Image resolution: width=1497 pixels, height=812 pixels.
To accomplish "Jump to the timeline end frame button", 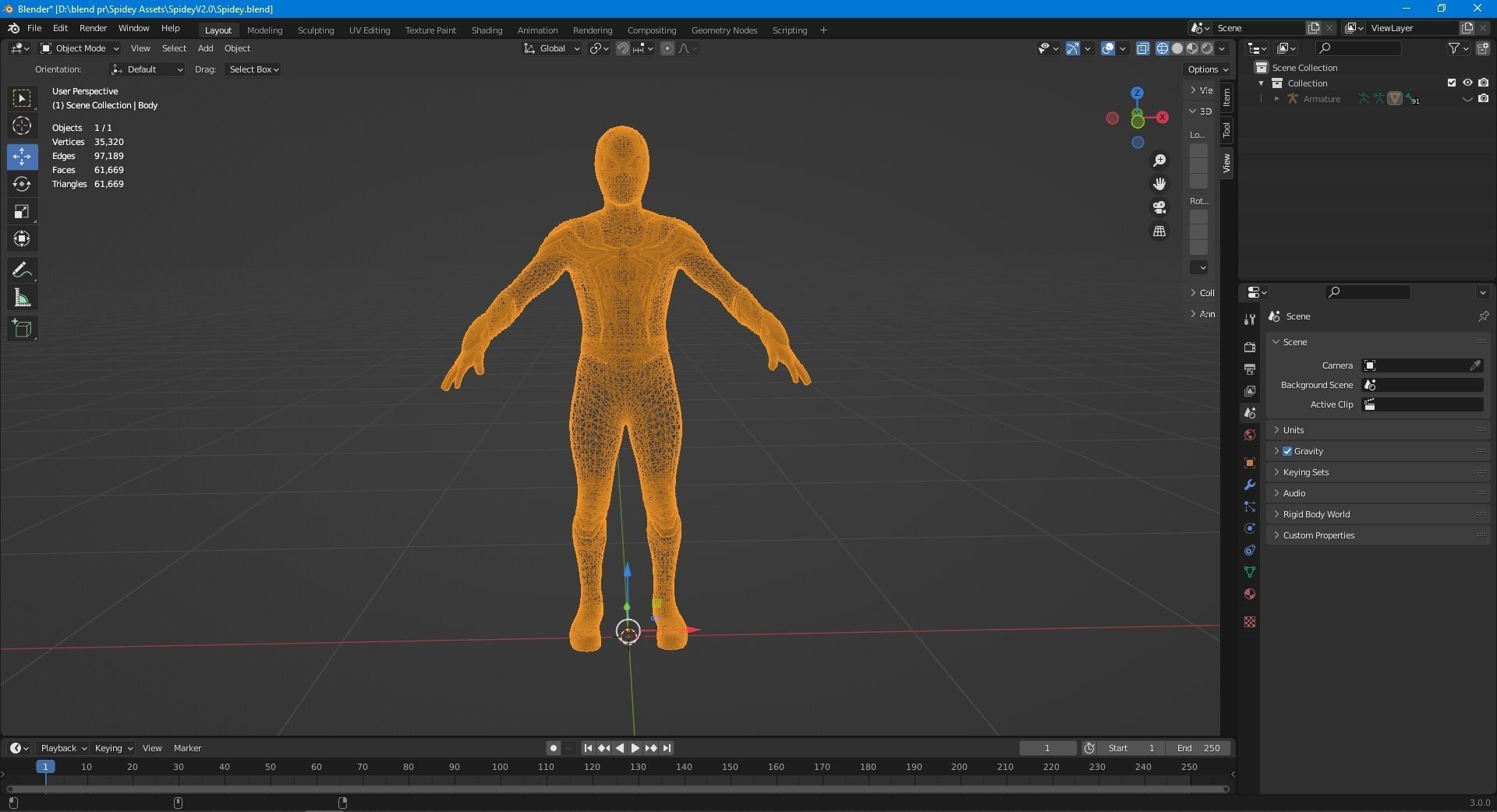I will 667,748.
